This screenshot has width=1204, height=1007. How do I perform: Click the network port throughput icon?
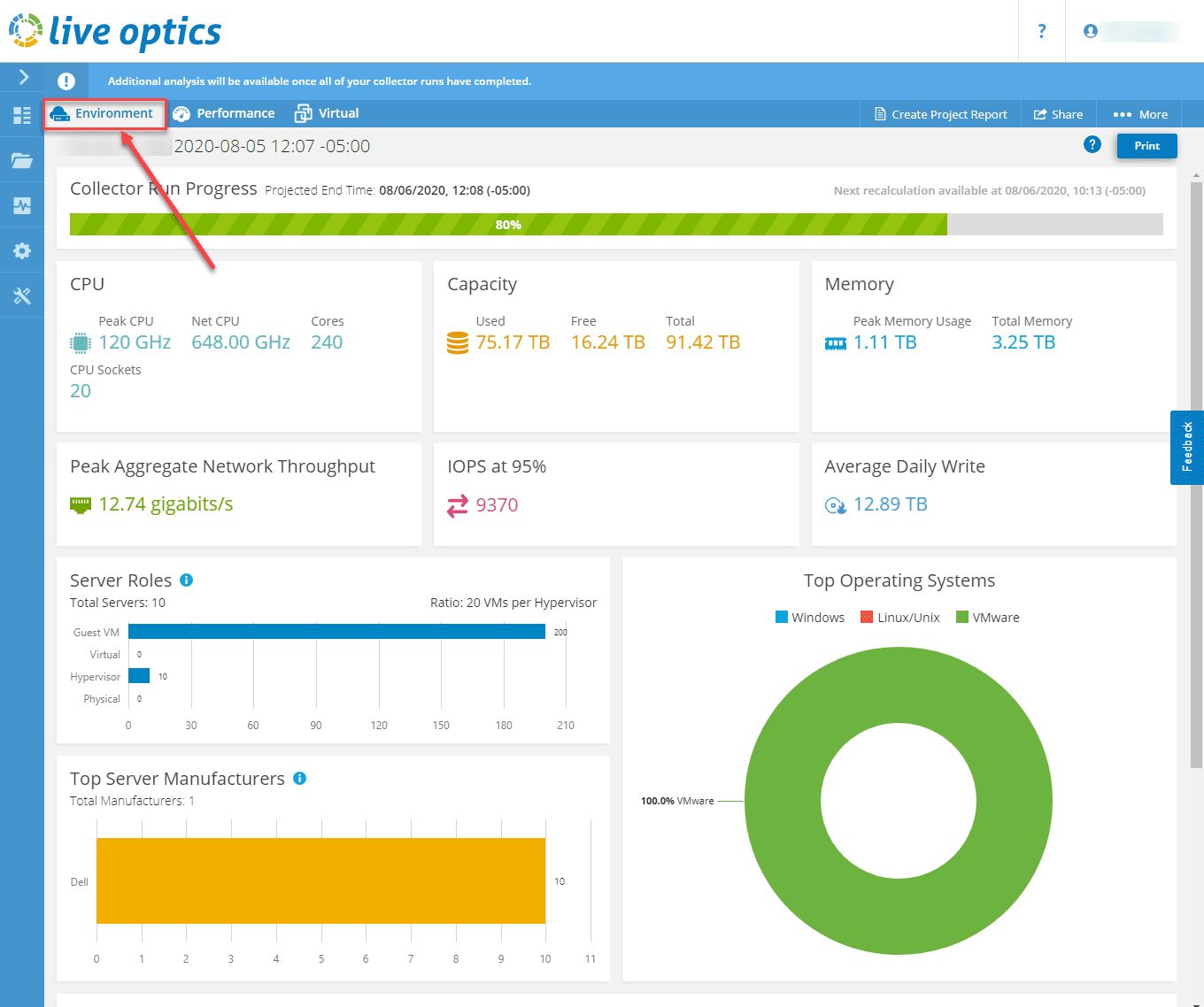point(81,505)
